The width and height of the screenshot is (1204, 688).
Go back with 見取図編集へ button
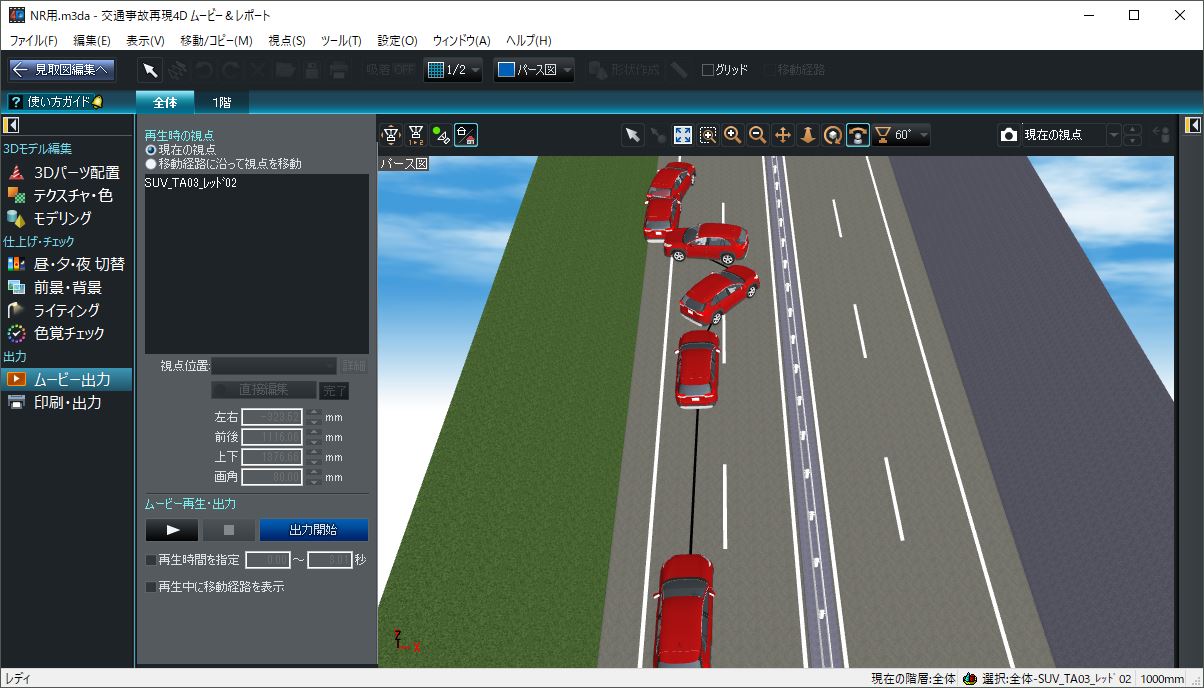click(x=62, y=70)
